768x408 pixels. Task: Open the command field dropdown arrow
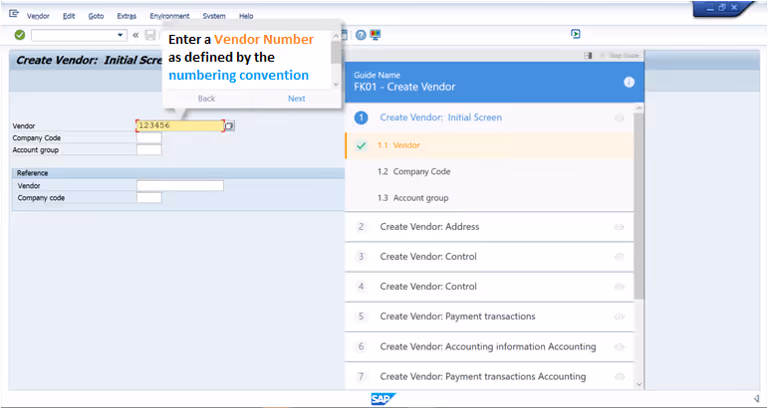tap(120, 35)
